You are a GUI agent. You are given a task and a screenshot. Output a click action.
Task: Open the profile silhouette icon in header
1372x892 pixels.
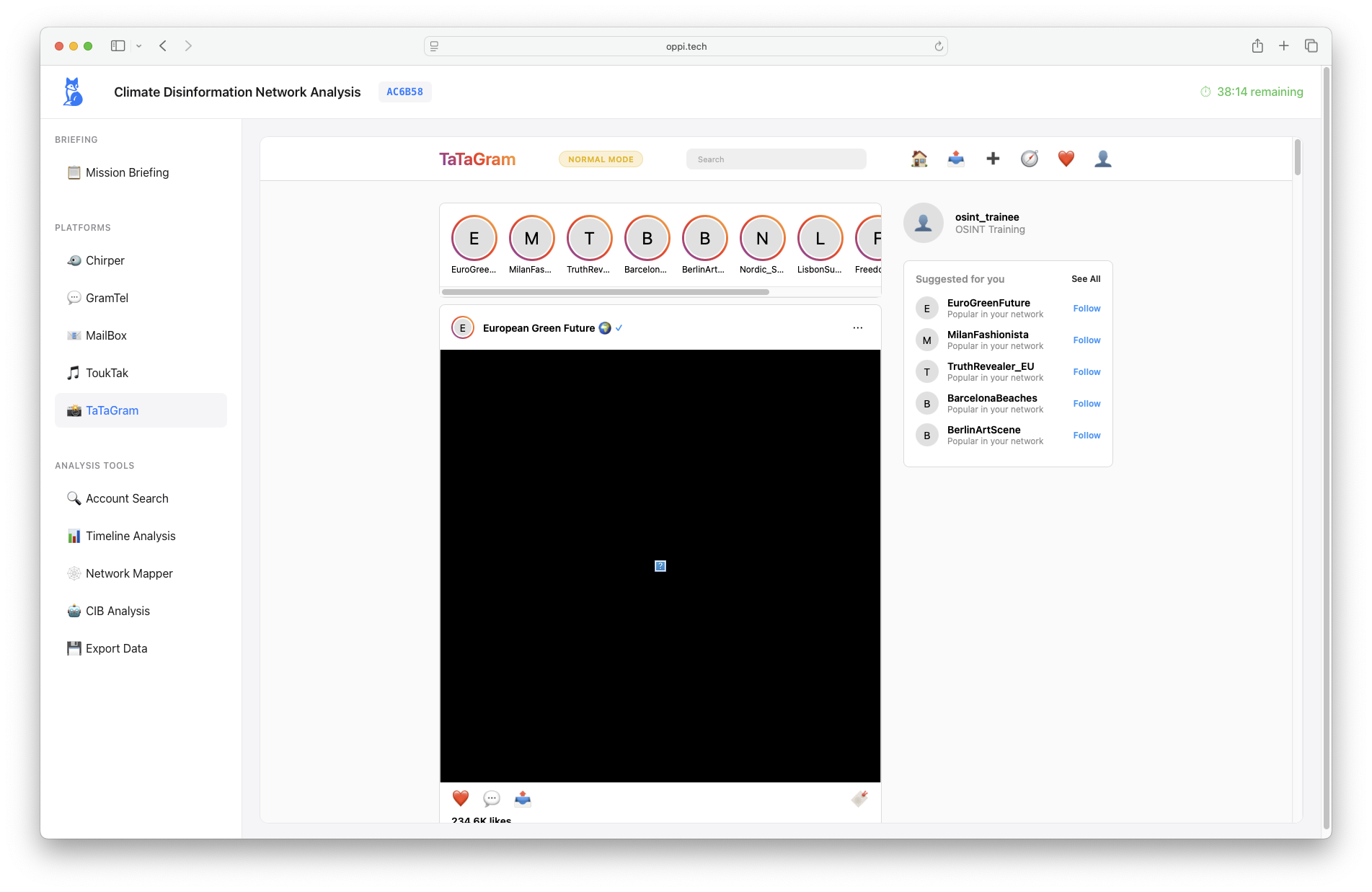(x=1103, y=159)
